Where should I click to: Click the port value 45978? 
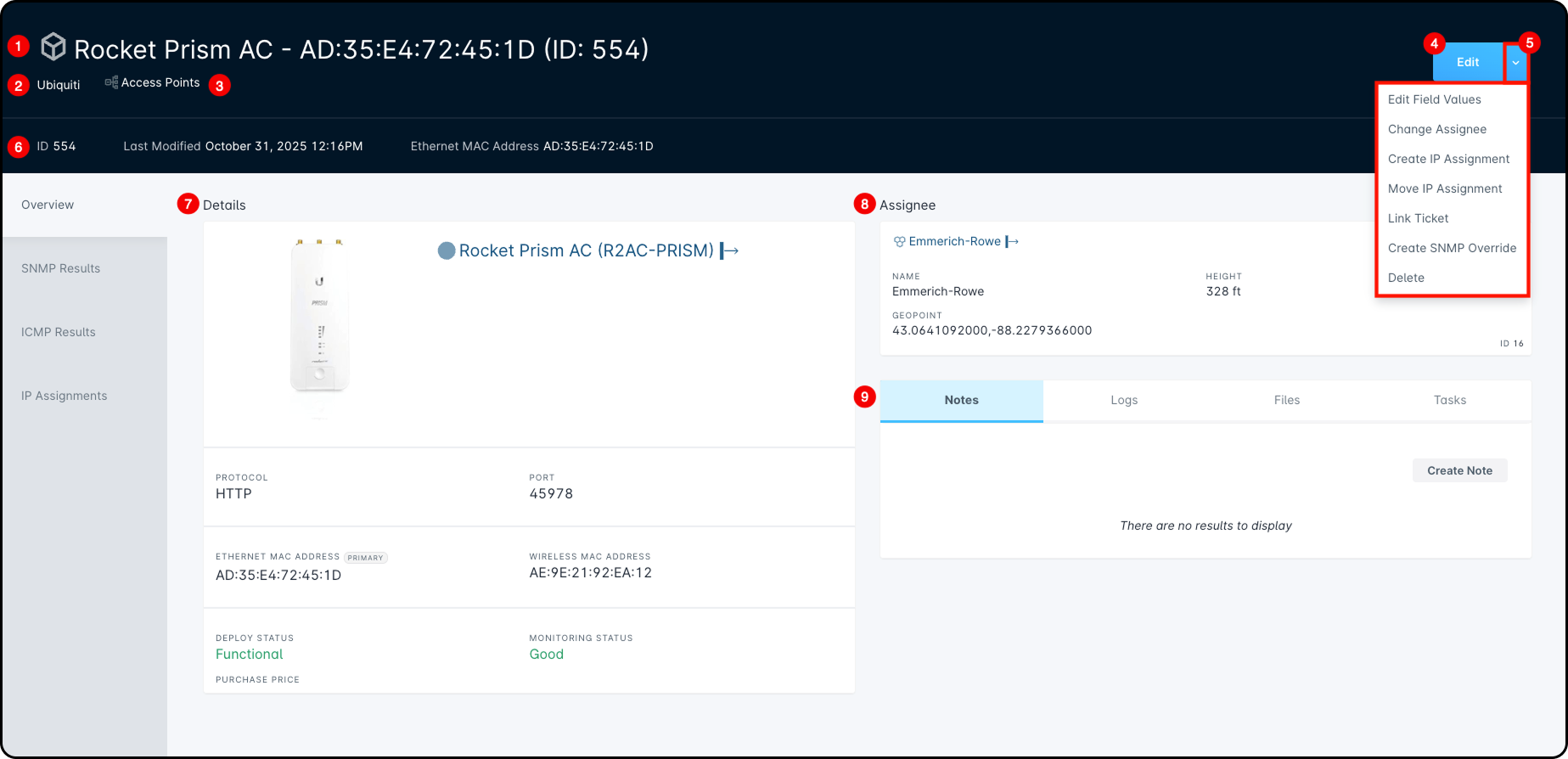coord(551,494)
